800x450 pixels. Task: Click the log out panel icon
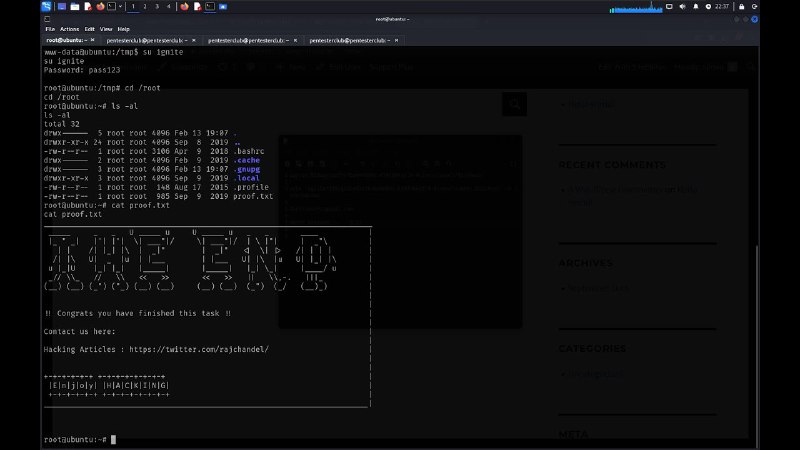755,7
